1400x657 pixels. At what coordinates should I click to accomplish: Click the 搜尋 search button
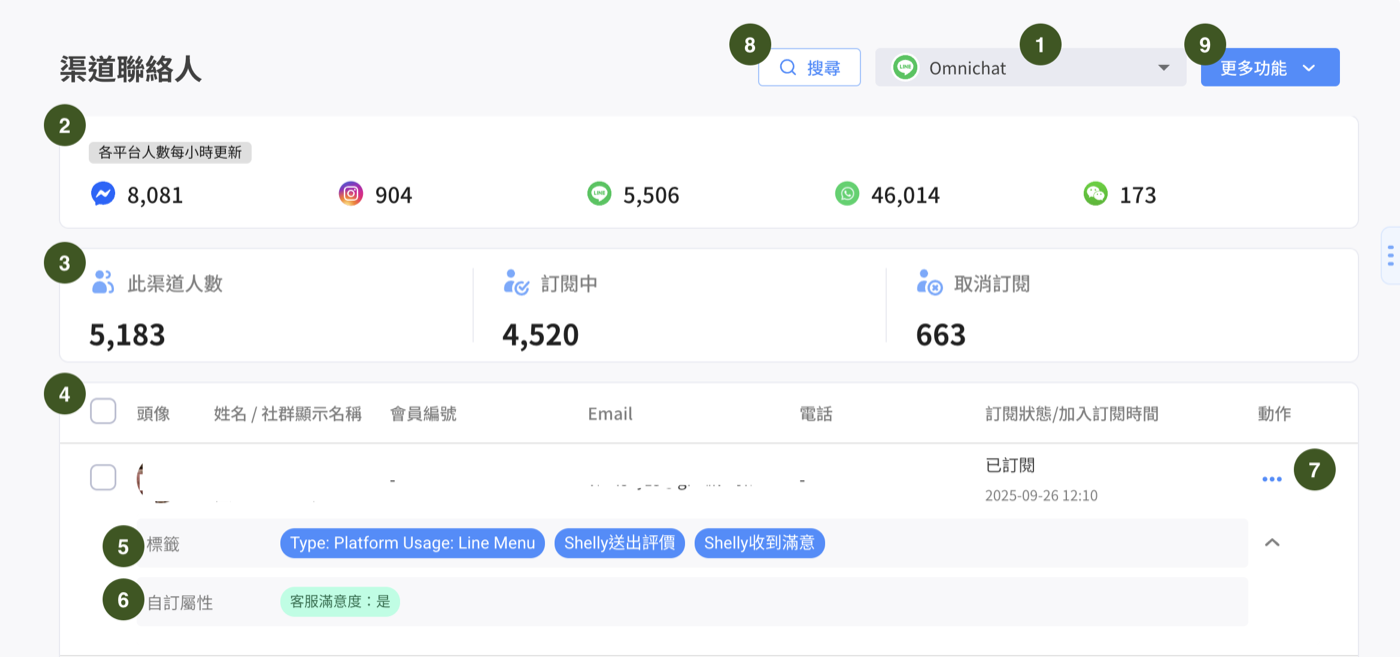809,67
